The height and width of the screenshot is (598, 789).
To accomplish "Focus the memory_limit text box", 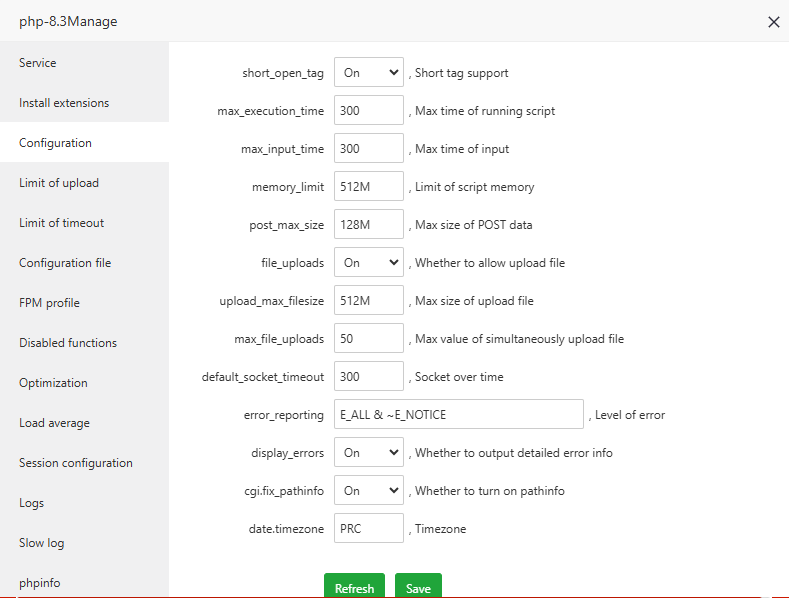I will pos(368,187).
